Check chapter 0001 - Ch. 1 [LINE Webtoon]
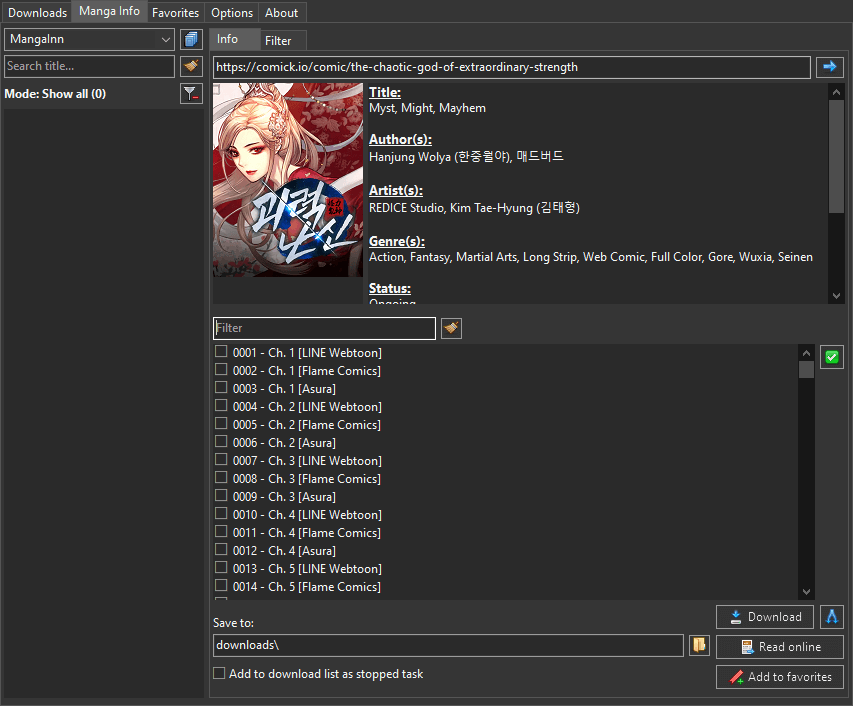Screen dimensions: 853x706 [221, 352]
